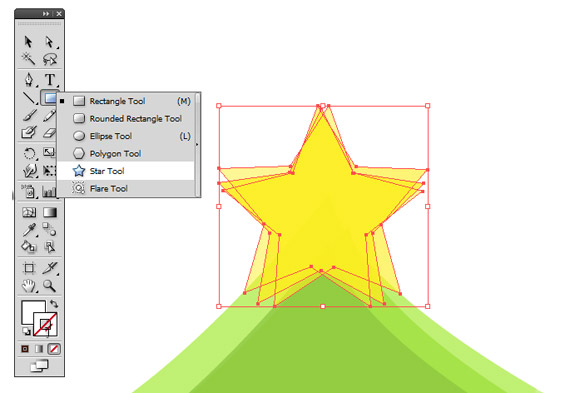Select the Blend tool
Image resolution: width=580 pixels, height=393 pixels.
pos(49,229)
